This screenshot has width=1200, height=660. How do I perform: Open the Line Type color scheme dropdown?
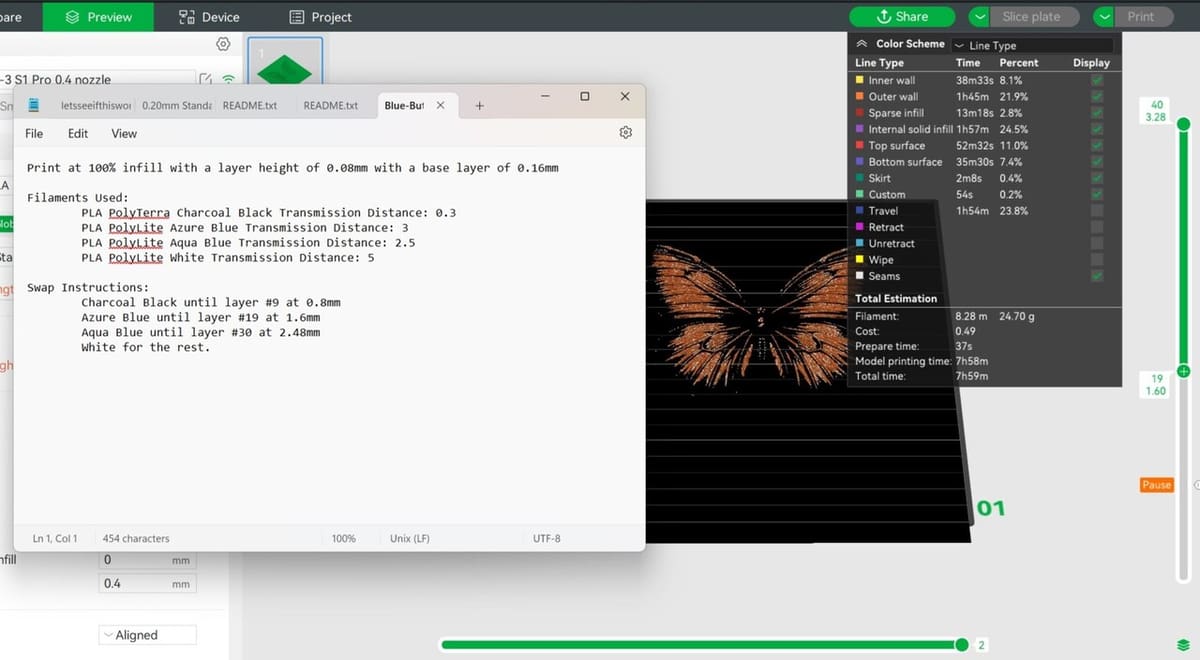click(1032, 45)
